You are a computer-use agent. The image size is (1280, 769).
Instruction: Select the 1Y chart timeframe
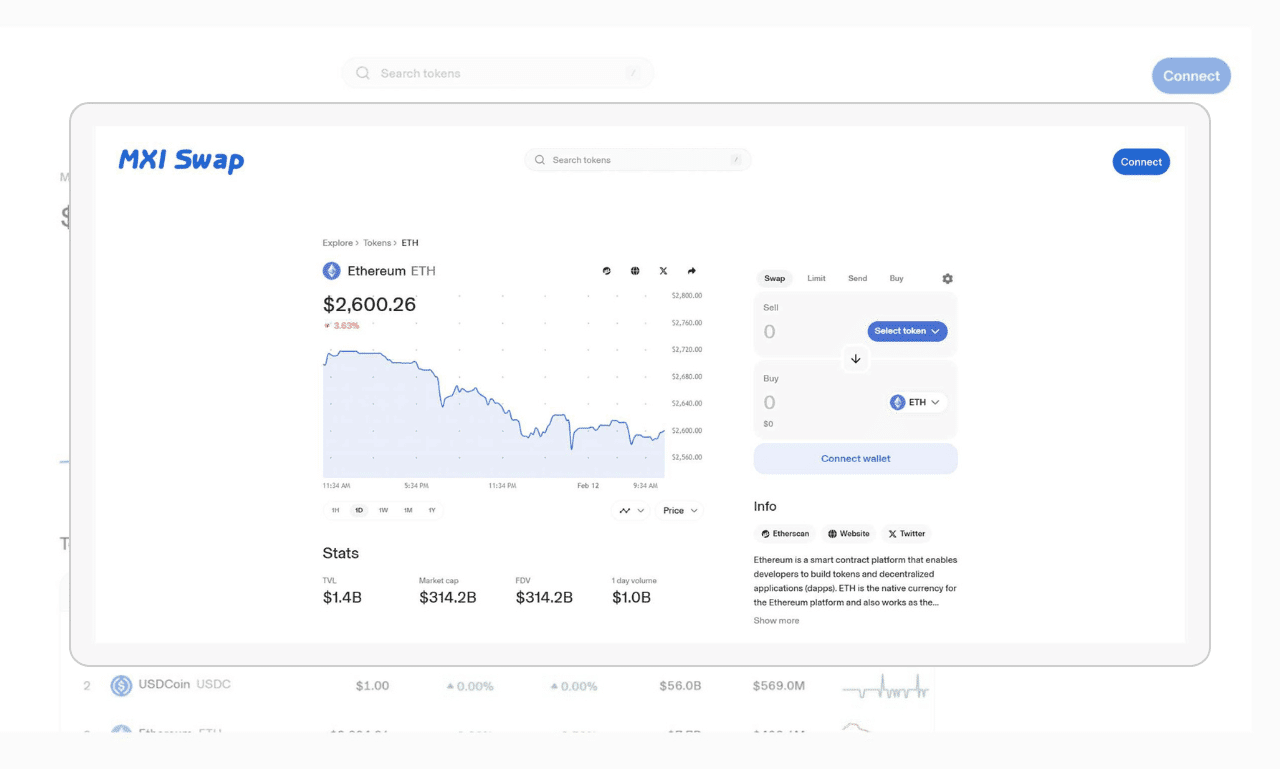pyautogui.click(x=432, y=510)
